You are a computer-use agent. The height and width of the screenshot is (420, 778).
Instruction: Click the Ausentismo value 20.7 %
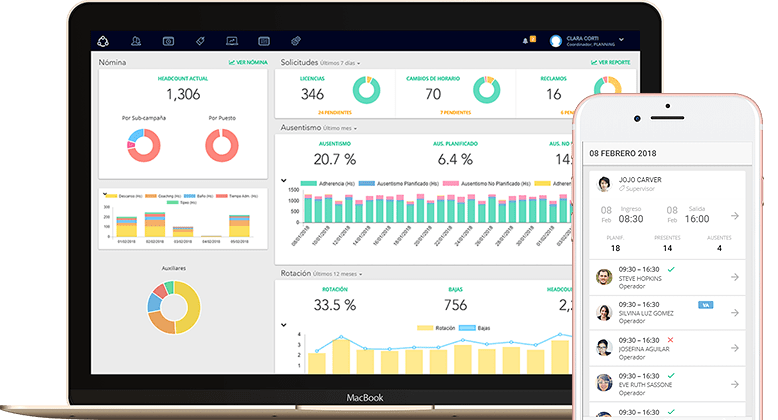point(335,159)
